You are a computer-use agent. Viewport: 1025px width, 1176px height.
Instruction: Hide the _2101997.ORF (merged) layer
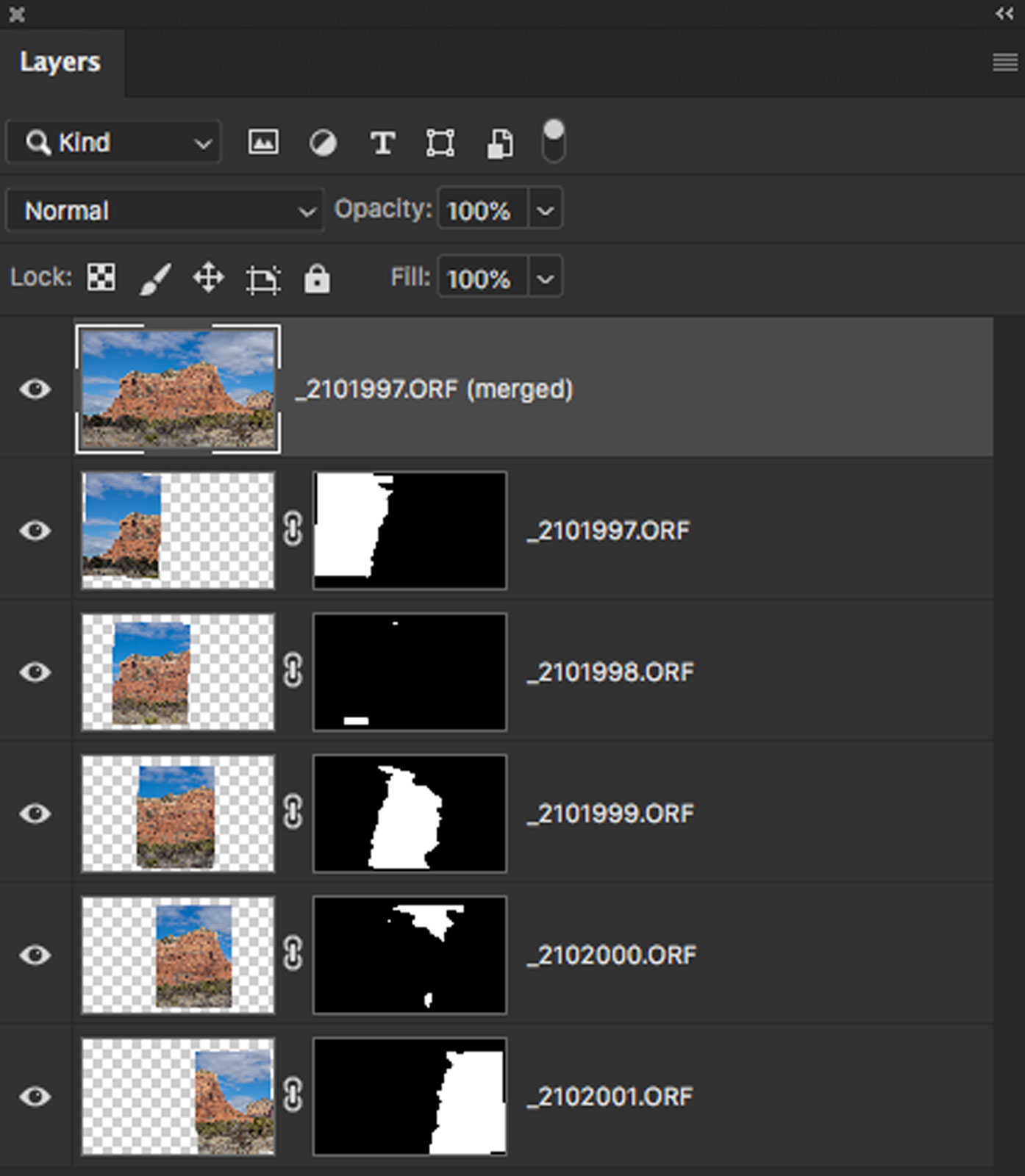click(35, 389)
